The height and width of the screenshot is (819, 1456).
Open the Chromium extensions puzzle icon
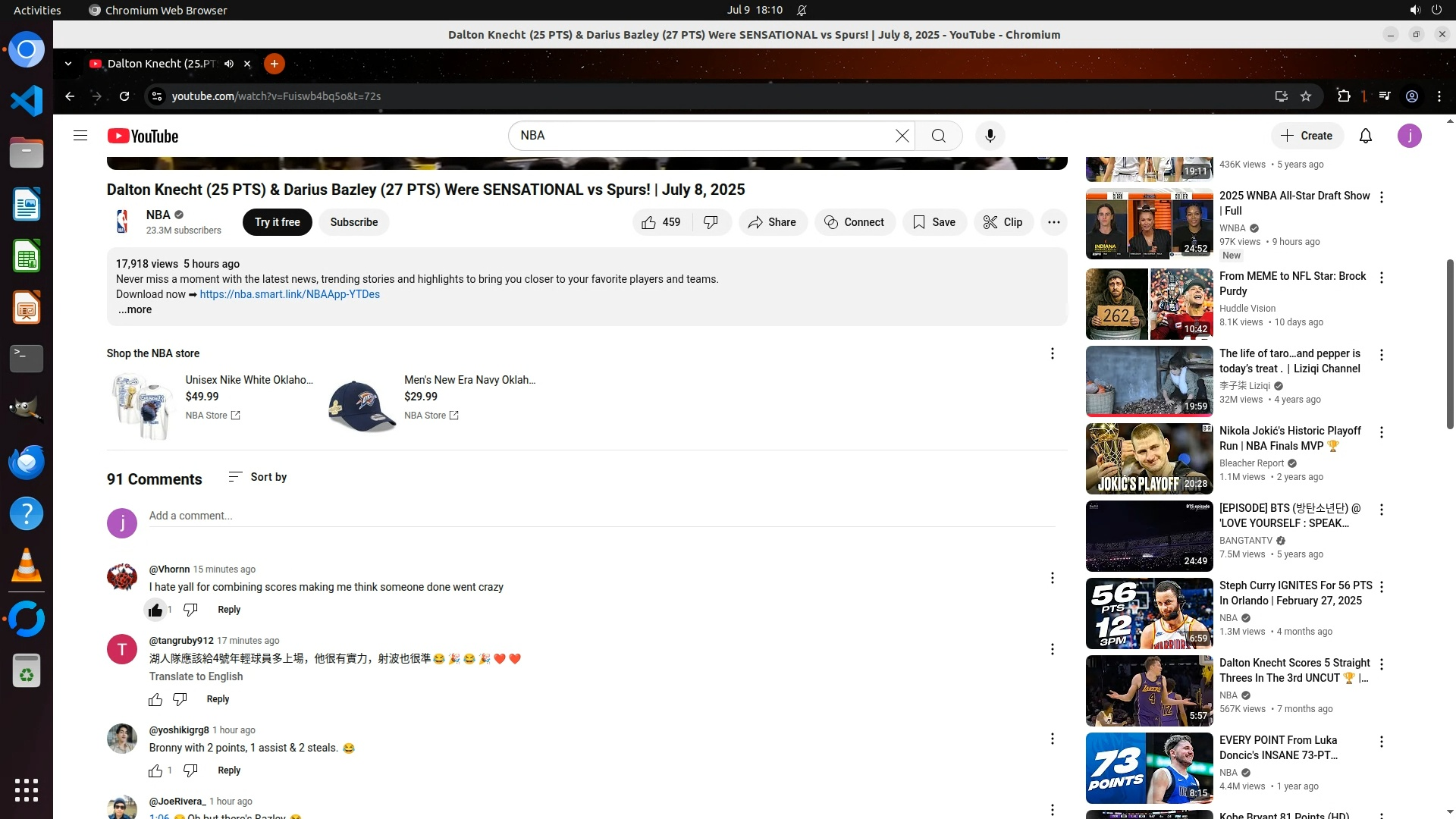pyautogui.click(x=1343, y=96)
